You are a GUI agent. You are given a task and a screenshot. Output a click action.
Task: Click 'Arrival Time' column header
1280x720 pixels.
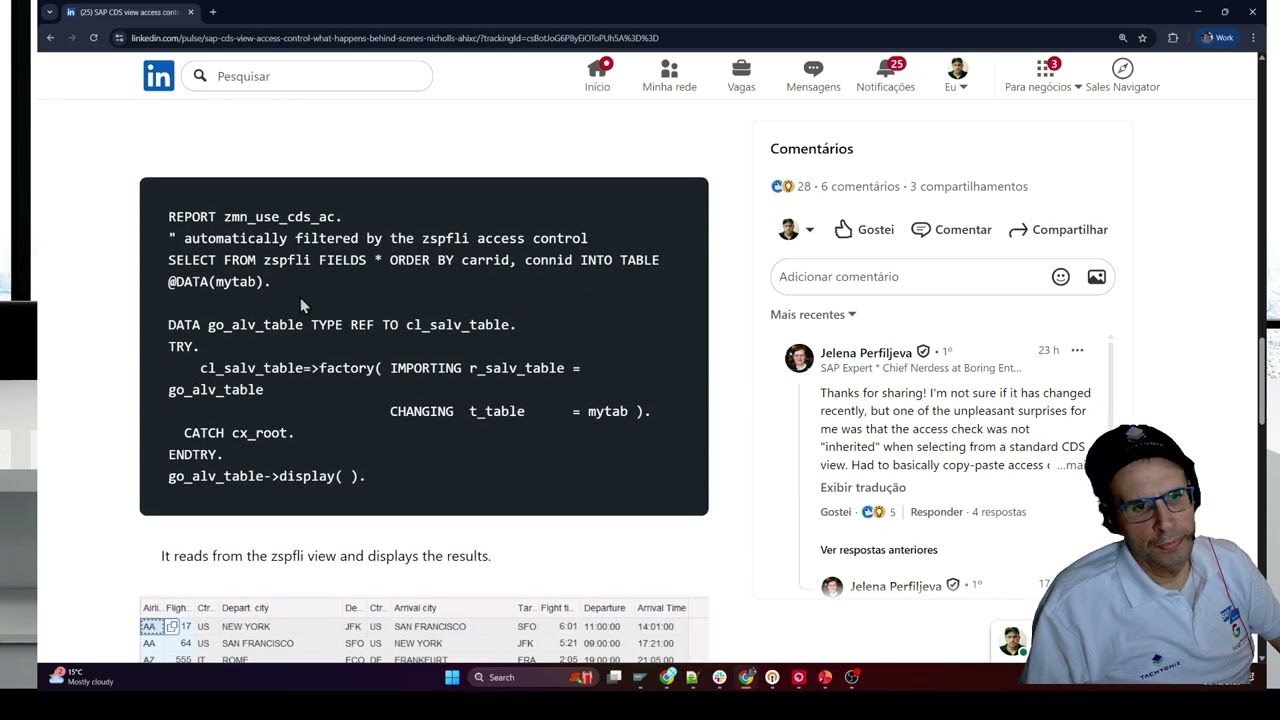tap(661, 608)
